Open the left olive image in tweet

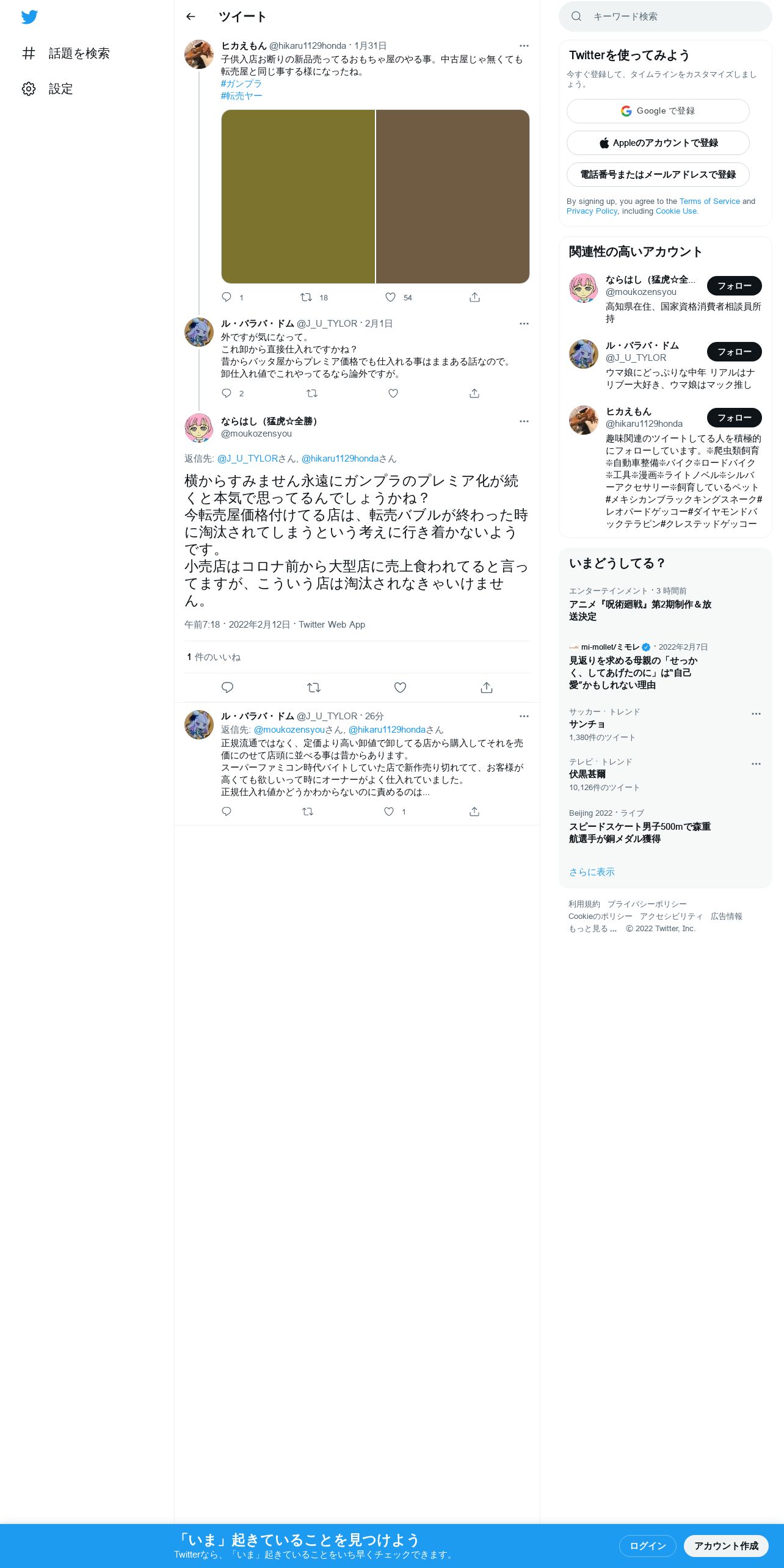[298, 197]
